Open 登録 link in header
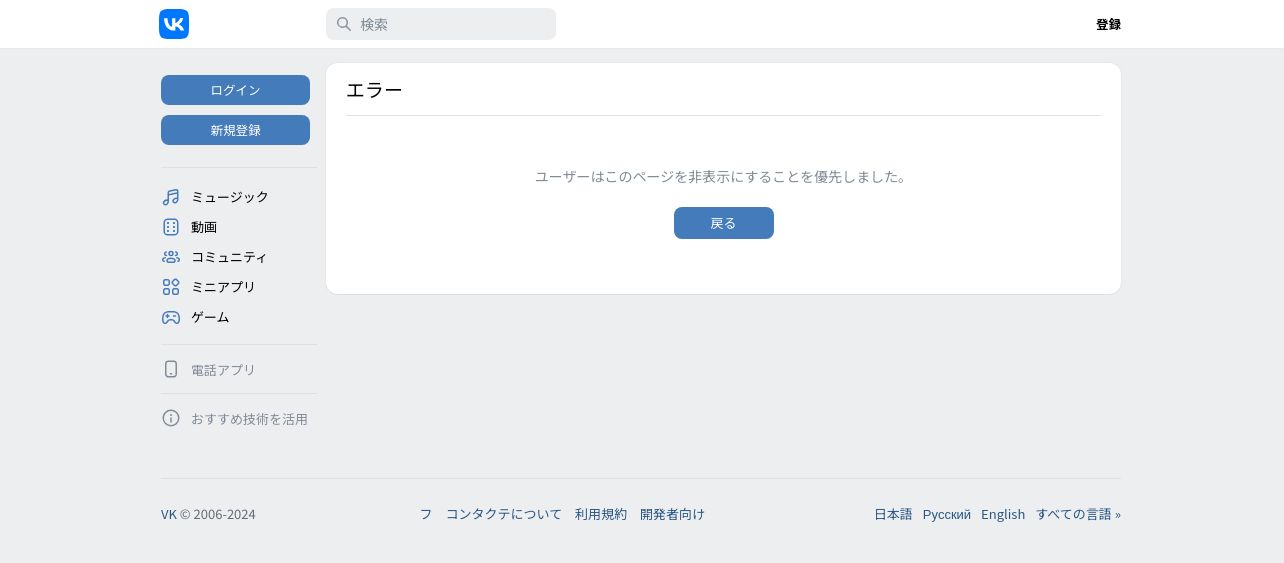This screenshot has width=1284, height=563. click(x=1108, y=24)
